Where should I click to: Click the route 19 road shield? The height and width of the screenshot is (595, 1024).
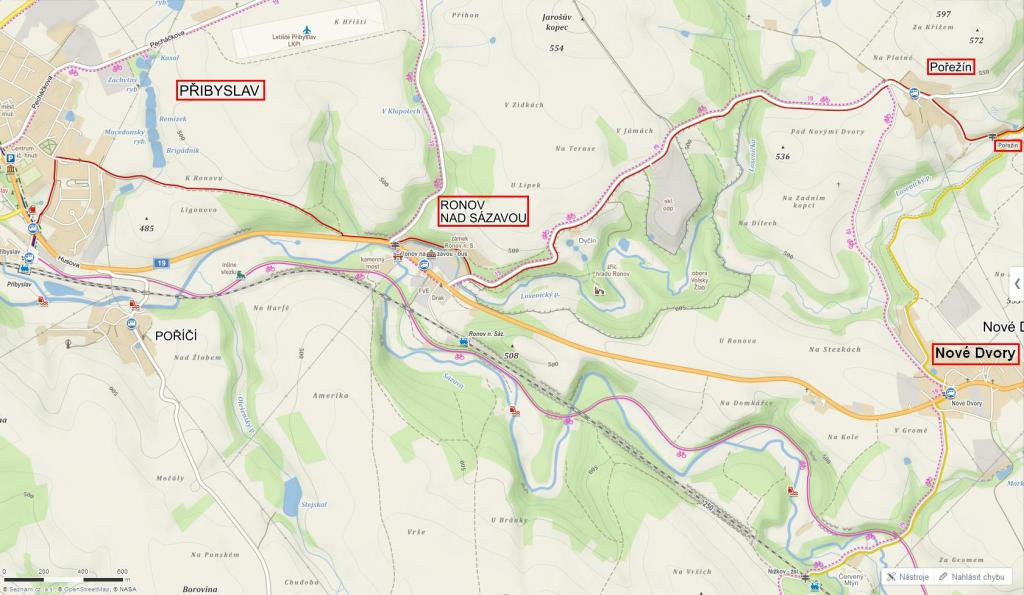click(x=161, y=263)
